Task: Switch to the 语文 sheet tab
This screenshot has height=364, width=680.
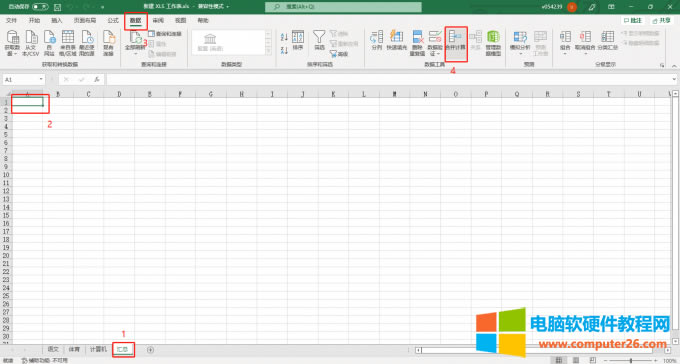Action: click(53, 349)
